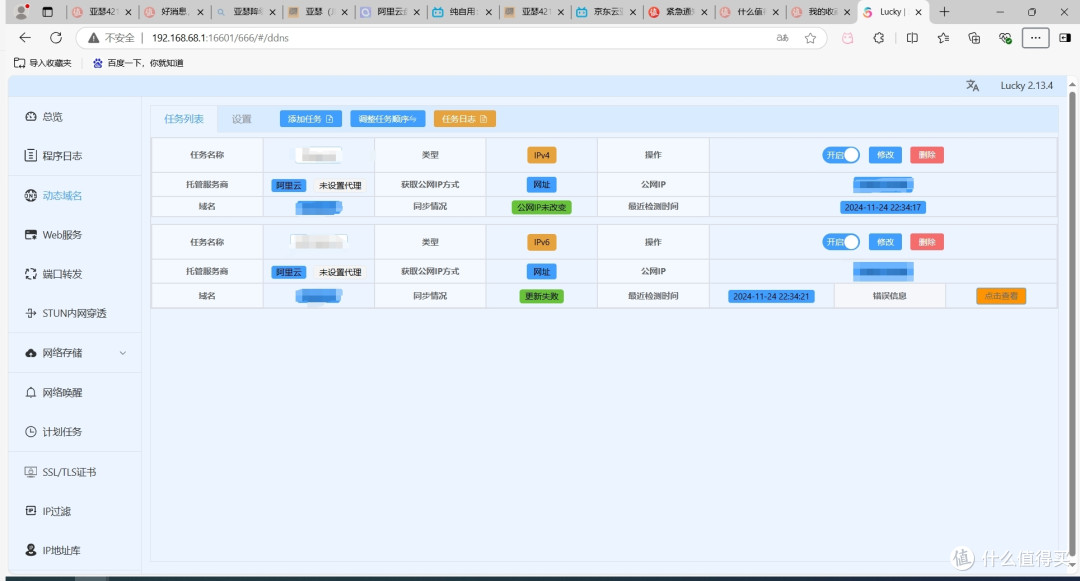Open a new browser tab
The height and width of the screenshot is (581, 1080).
pos(944,12)
